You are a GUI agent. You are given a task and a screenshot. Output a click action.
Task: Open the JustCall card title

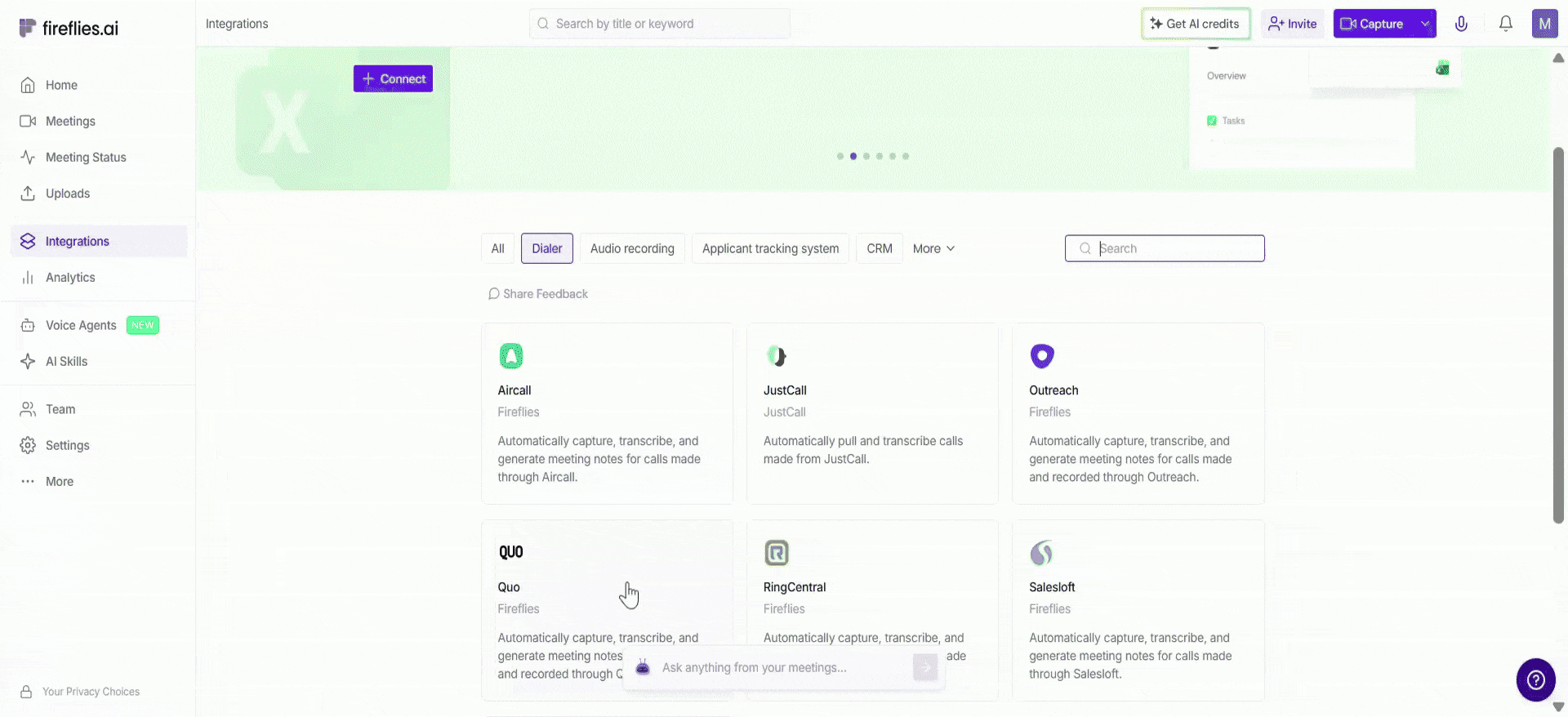(785, 390)
